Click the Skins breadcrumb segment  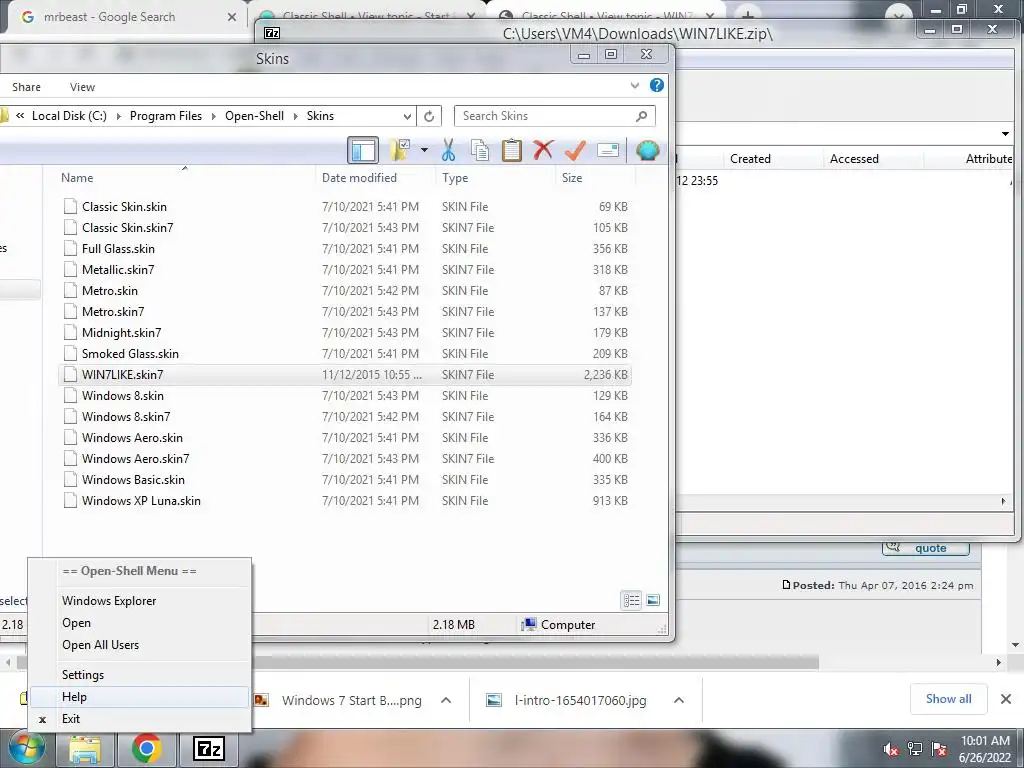(x=320, y=116)
